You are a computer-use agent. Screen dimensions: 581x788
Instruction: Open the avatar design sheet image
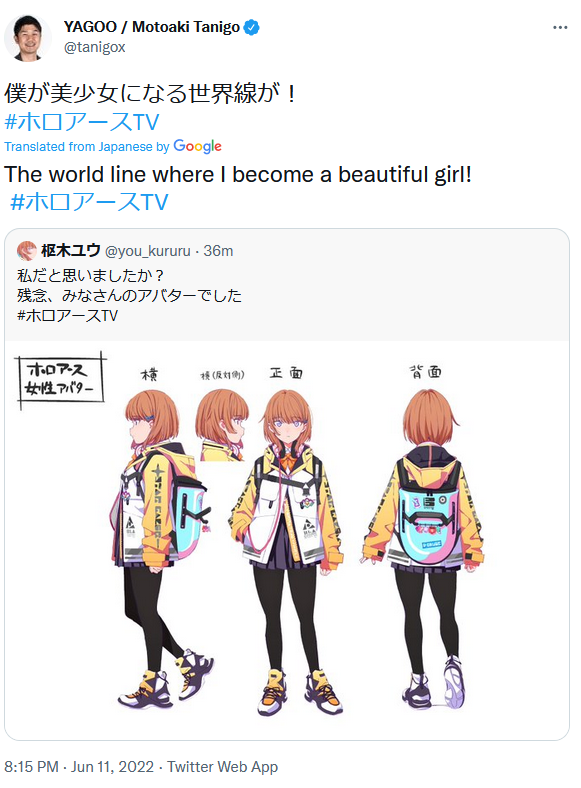[x=287, y=540]
